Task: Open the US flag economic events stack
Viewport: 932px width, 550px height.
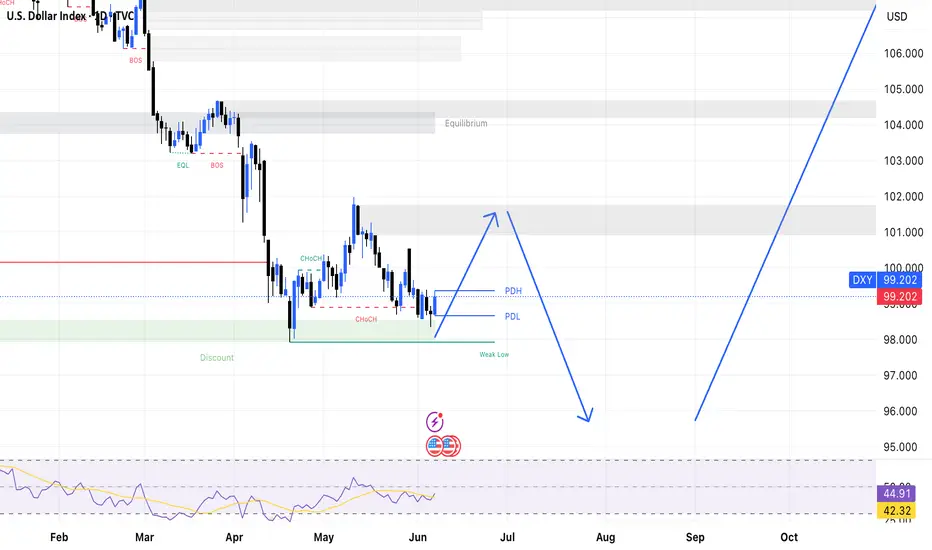Action: pyautogui.click(x=443, y=445)
